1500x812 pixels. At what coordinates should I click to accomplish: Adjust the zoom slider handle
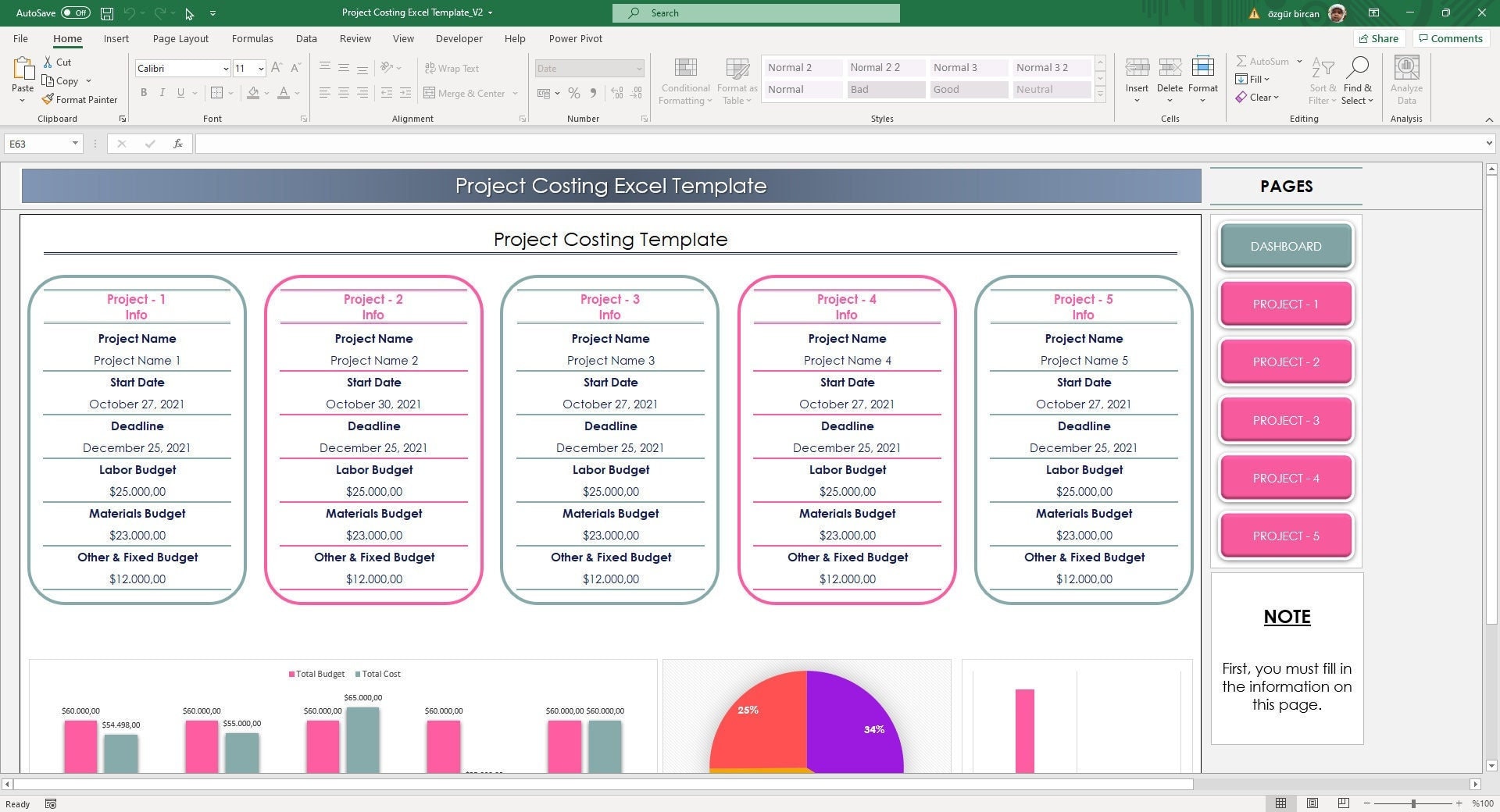(x=1413, y=803)
